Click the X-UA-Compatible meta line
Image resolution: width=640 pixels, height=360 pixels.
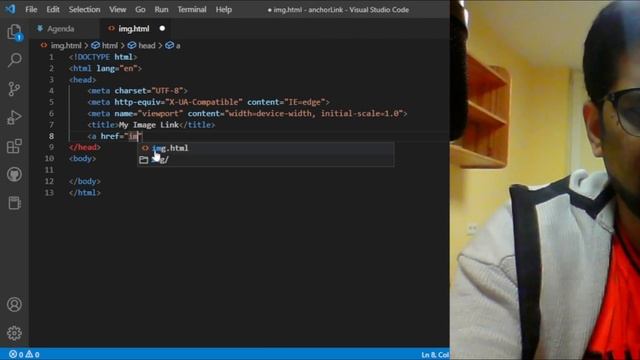pyautogui.click(x=208, y=102)
